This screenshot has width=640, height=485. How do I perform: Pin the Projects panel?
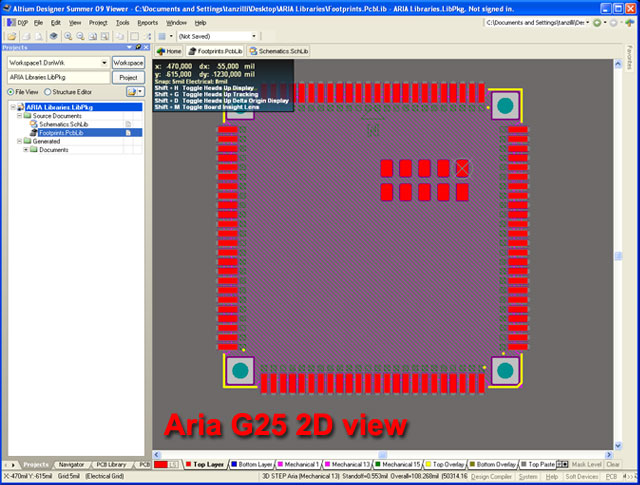coord(138,47)
